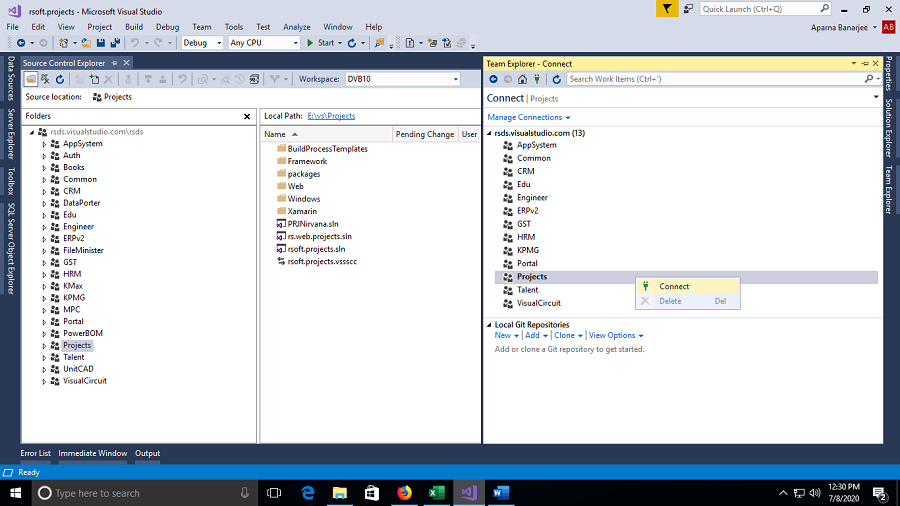Click the search magnifier in Team Explorer
This screenshot has height=506, width=900.
coord(869,79)
